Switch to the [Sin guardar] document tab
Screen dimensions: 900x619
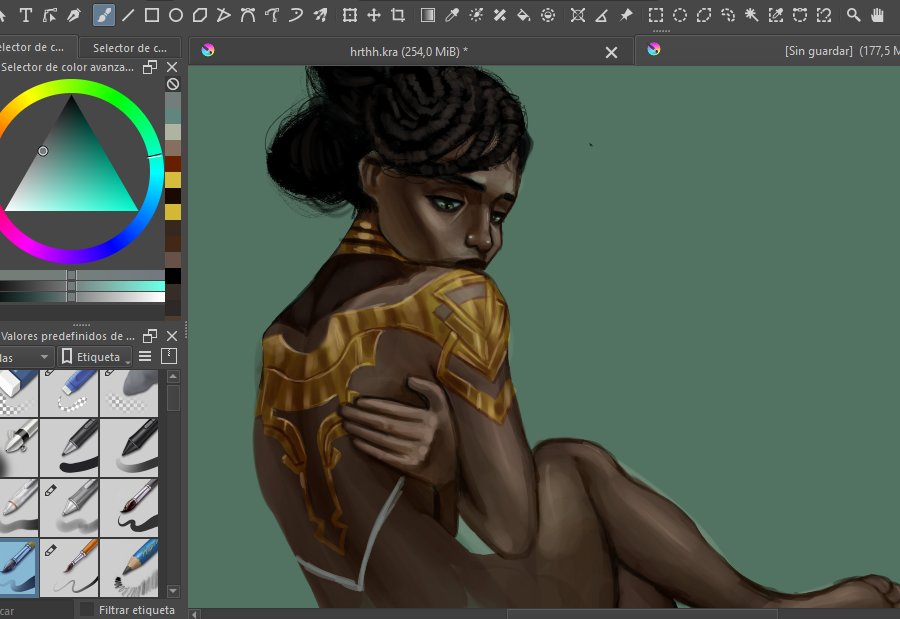769,51
